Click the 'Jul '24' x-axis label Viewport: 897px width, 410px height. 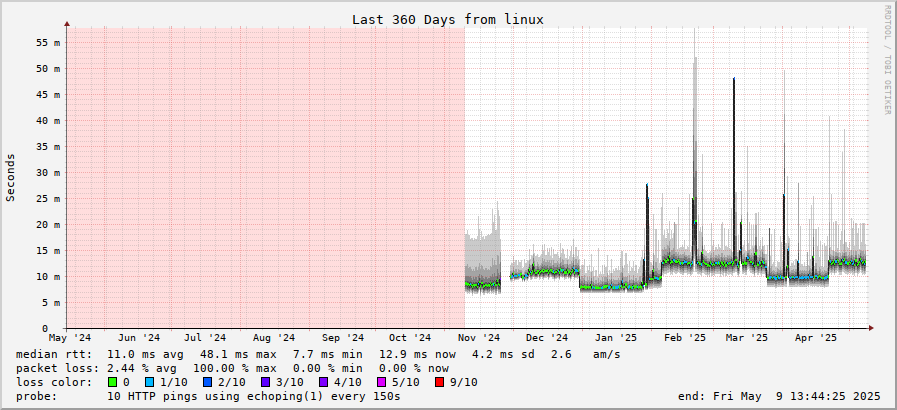205,338
